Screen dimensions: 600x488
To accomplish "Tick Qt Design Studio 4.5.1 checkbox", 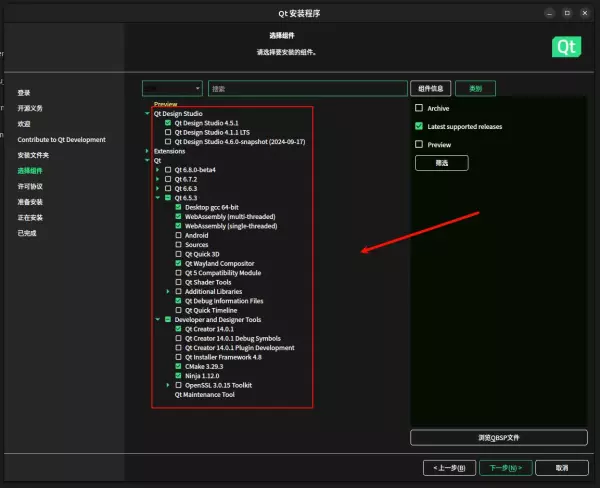I will (x=168, y=123).
